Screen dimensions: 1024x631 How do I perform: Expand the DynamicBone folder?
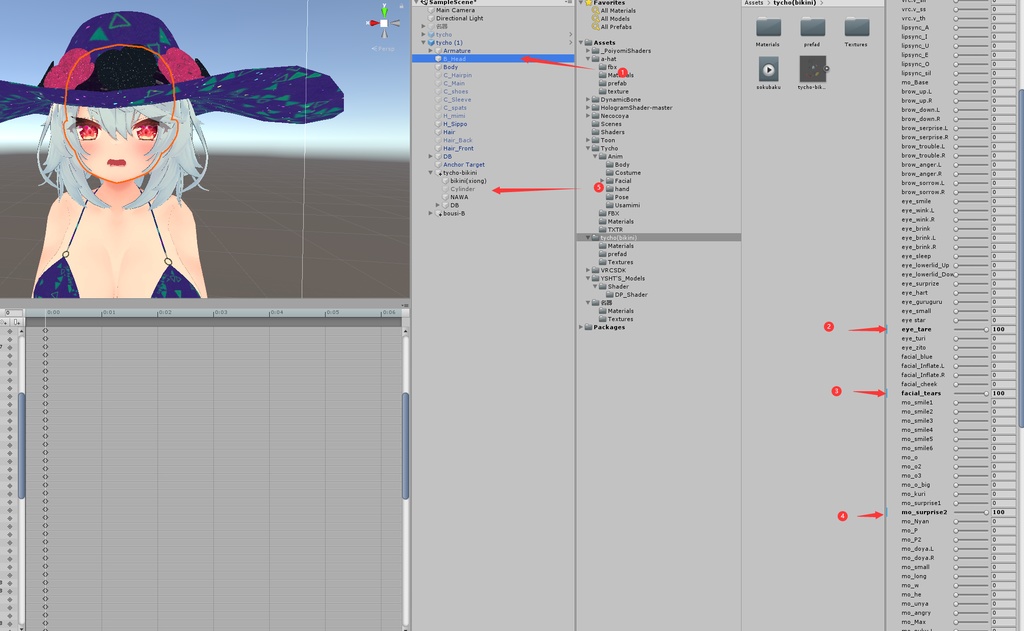[x=588, y=99]
